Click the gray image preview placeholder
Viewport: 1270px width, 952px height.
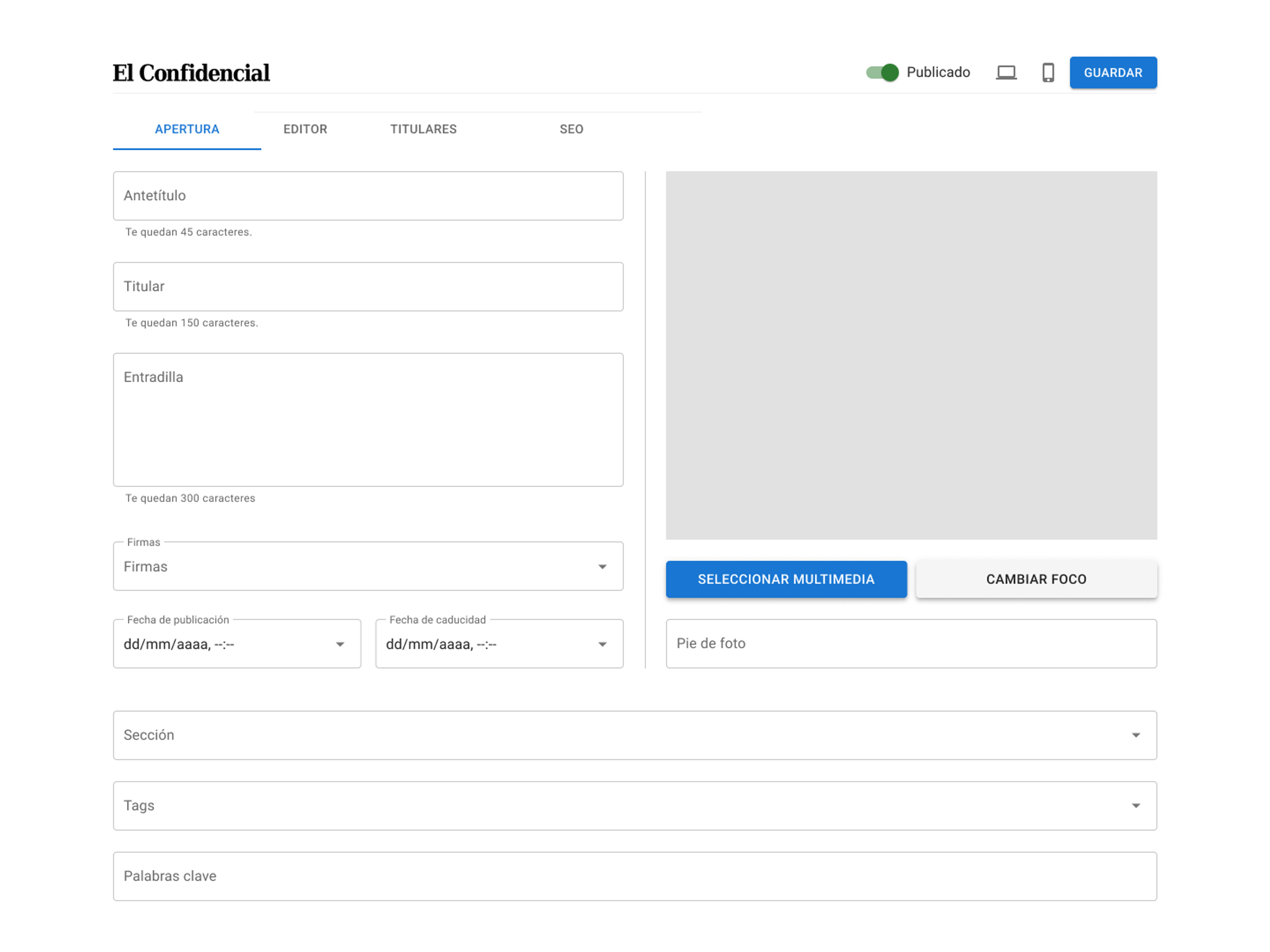tap(911, 355)
